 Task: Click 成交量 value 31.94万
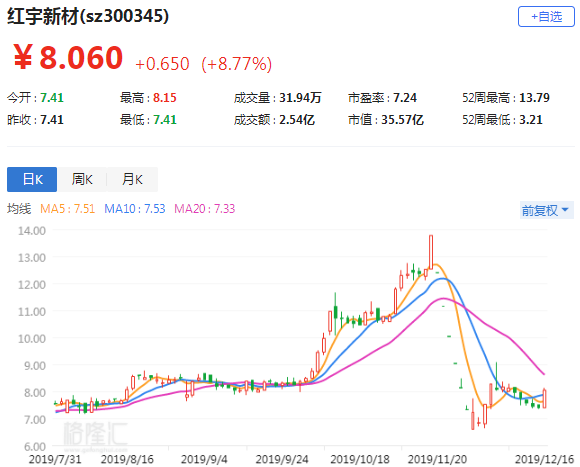point(300,98)
